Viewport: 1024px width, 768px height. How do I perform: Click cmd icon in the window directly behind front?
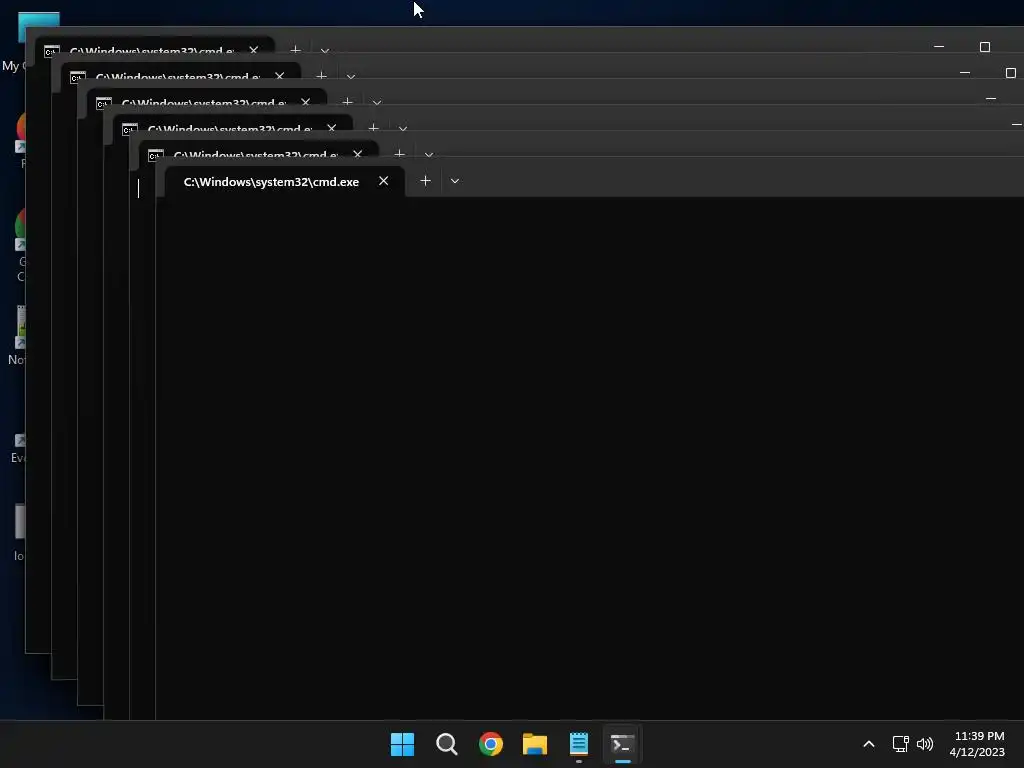tap(155, 155)
